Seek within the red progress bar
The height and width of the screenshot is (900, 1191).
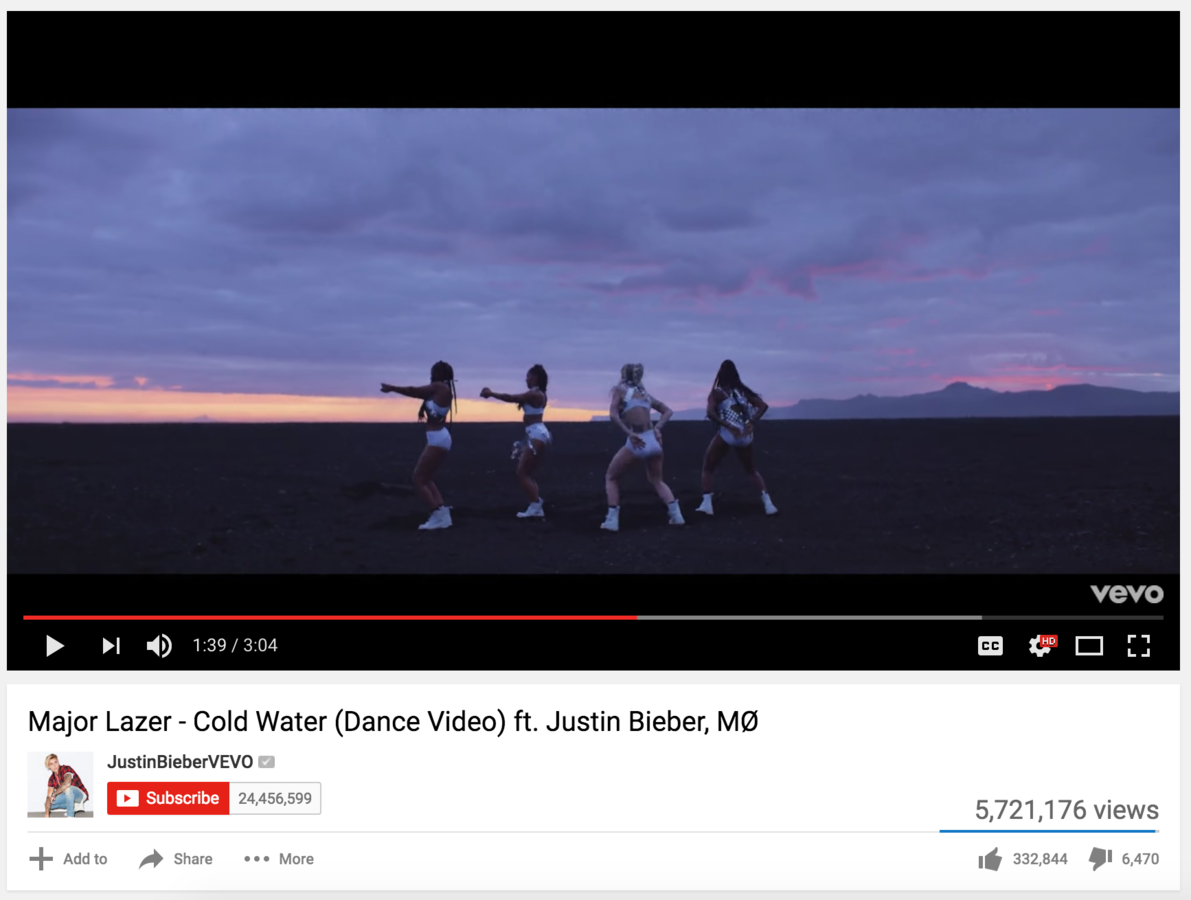tap(330, 617)
